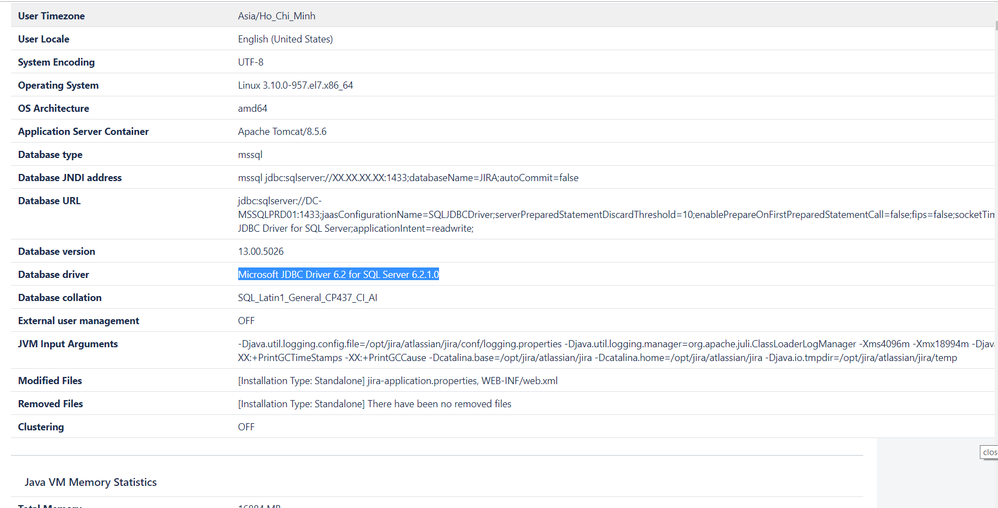
Task: Click the There have been no removed files text
Action: [439, 404]
